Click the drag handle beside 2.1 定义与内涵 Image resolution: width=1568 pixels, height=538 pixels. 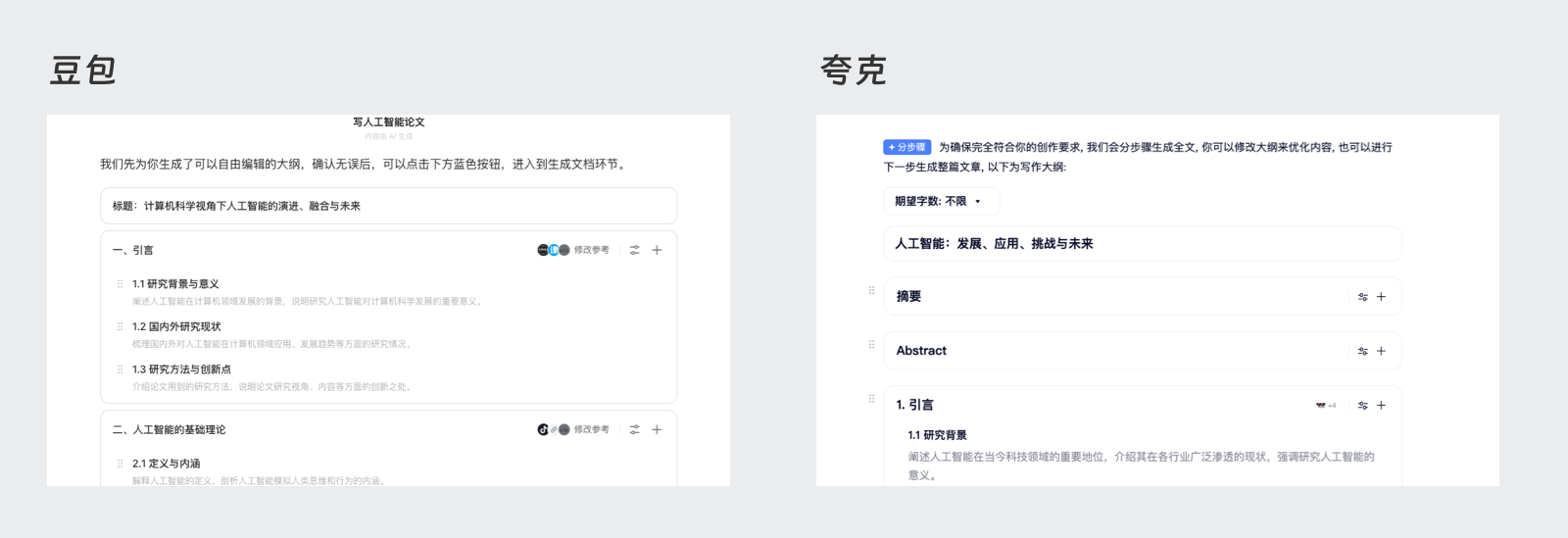tap(121, 464)
